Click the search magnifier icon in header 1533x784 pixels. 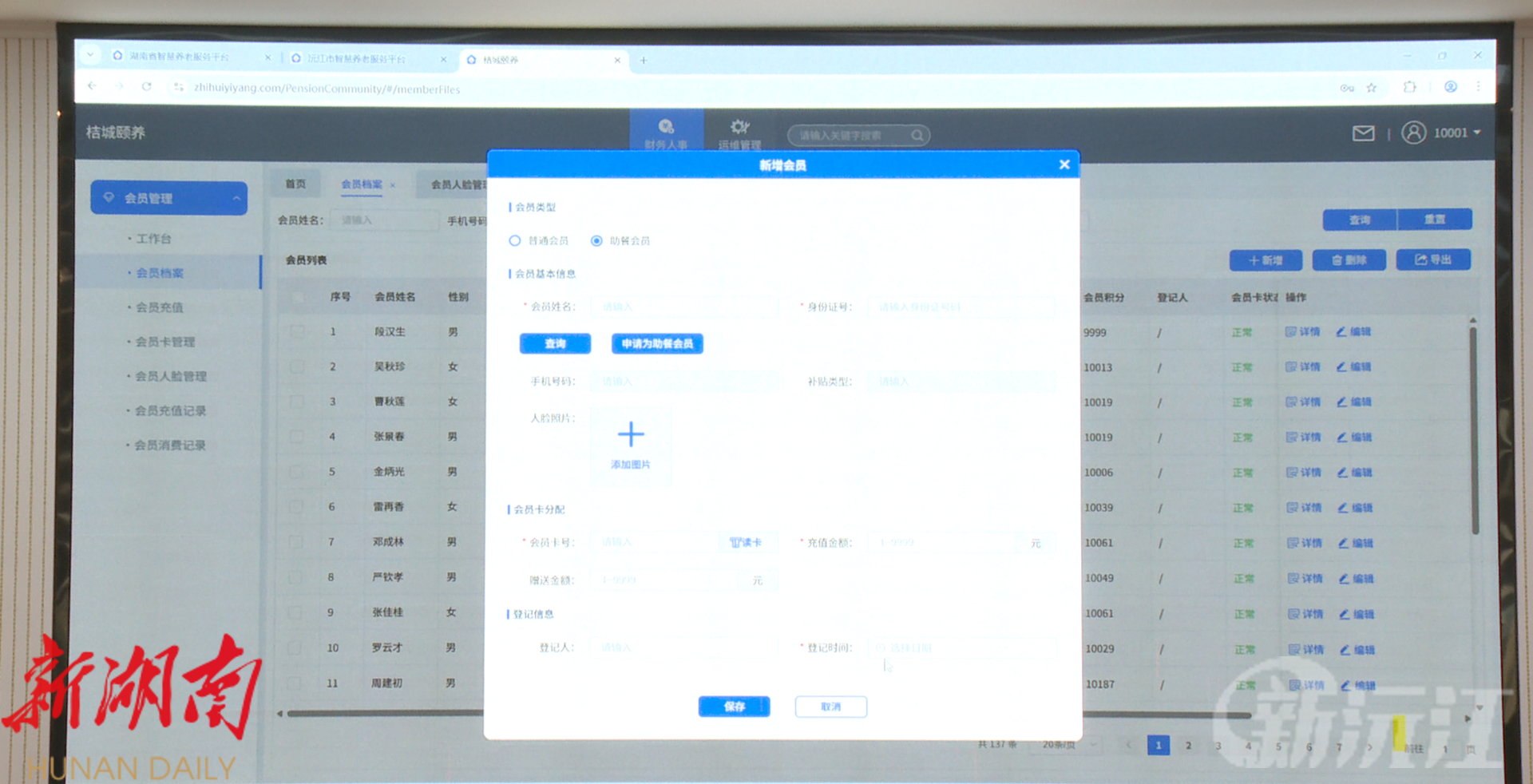917,136
